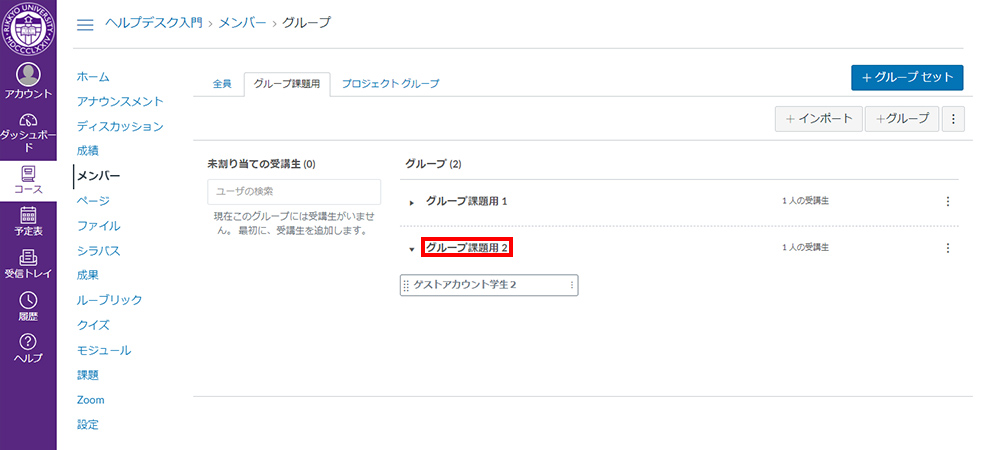Open the ディスカッション course navigation link
This screenshot has height=450, width=1000.
[120, 126]
